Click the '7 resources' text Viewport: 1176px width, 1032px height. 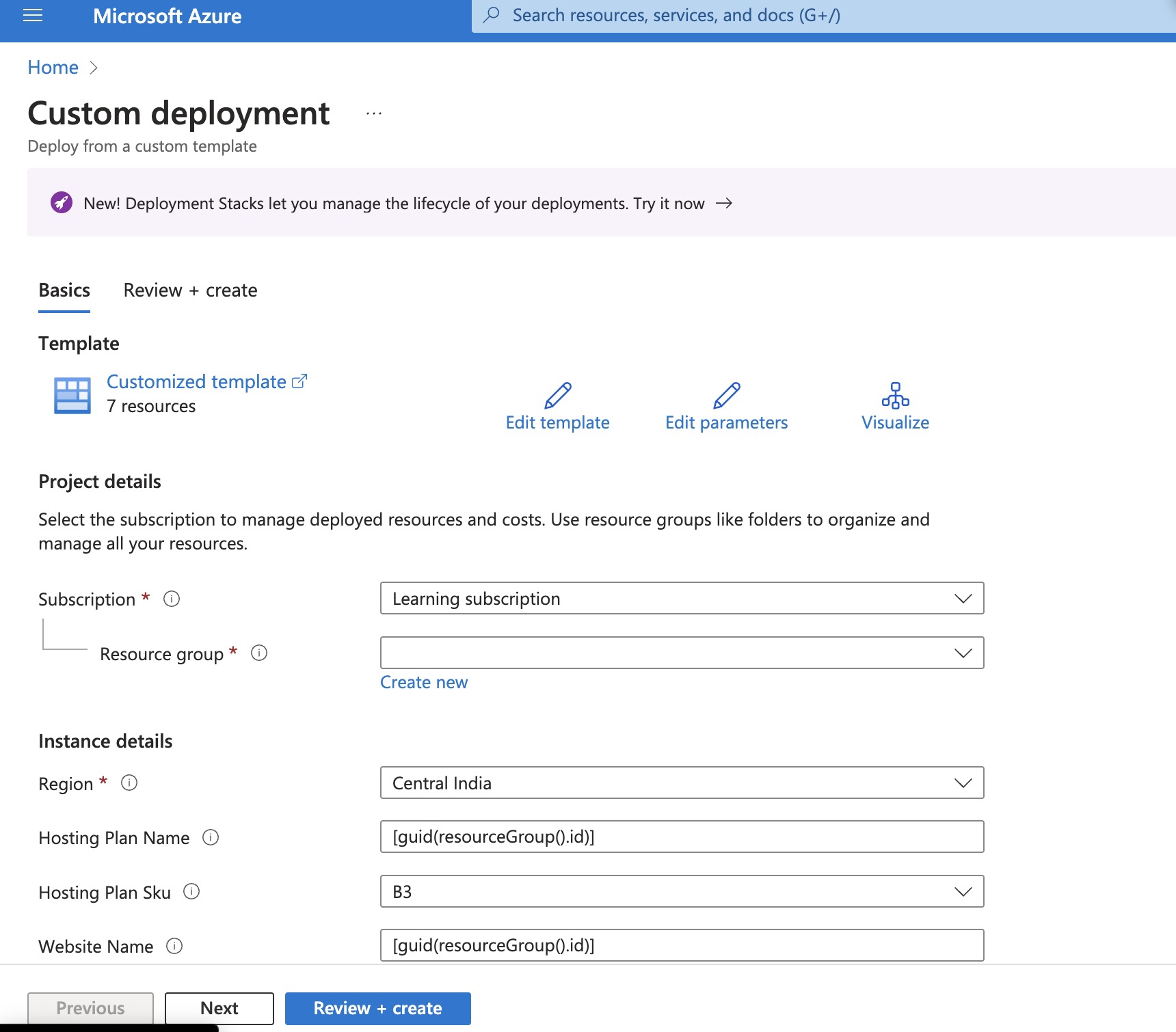tap(151, 406)
